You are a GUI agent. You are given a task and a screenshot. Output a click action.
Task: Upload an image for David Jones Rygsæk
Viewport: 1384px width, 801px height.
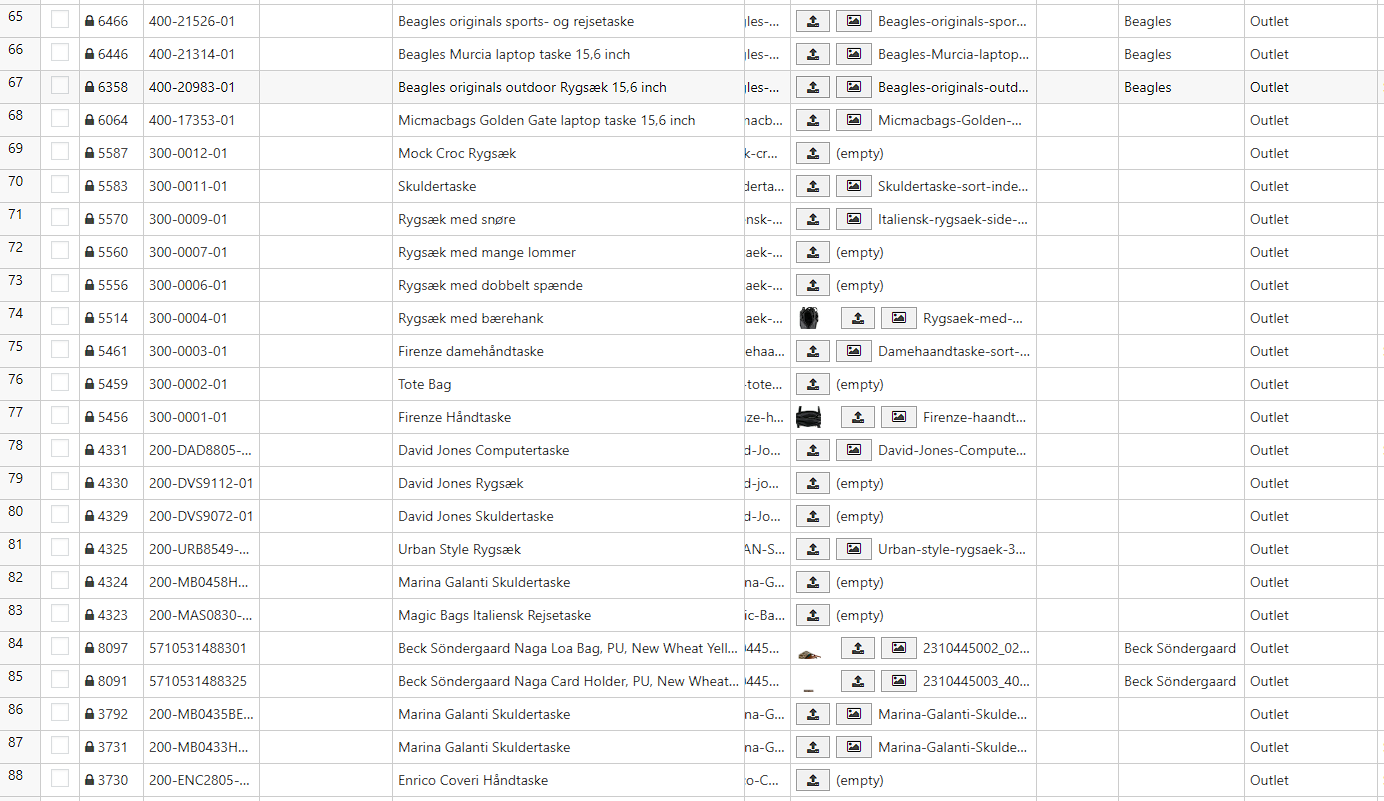pyautogui.click(x=813, y=483)
